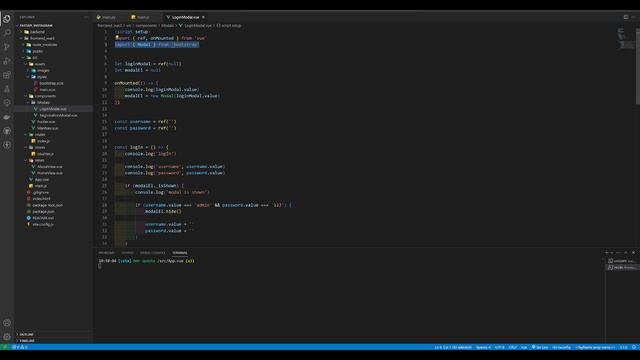The image size is (640, 360).
Task: Open LoginModal.vue in the file tree
Action: (53, 109)
